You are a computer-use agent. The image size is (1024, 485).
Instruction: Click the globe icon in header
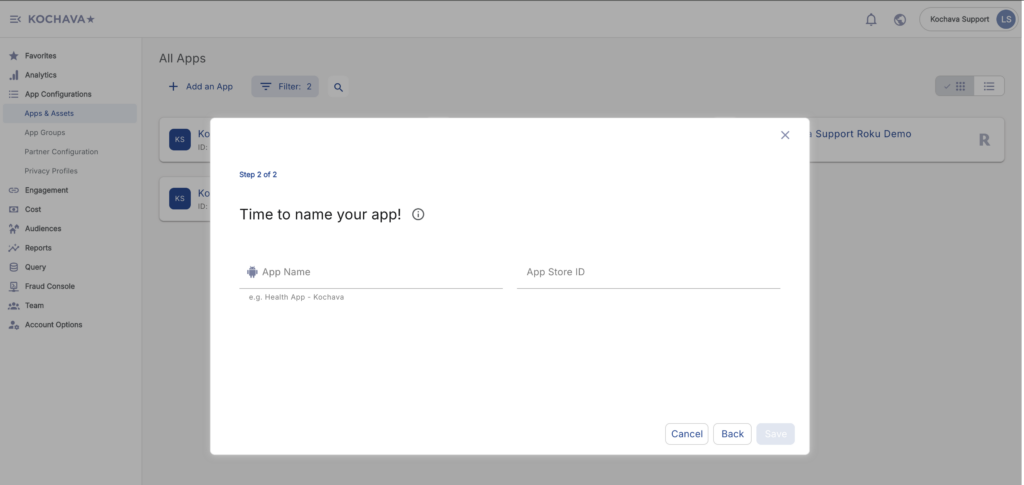click(x=899, y=19)
